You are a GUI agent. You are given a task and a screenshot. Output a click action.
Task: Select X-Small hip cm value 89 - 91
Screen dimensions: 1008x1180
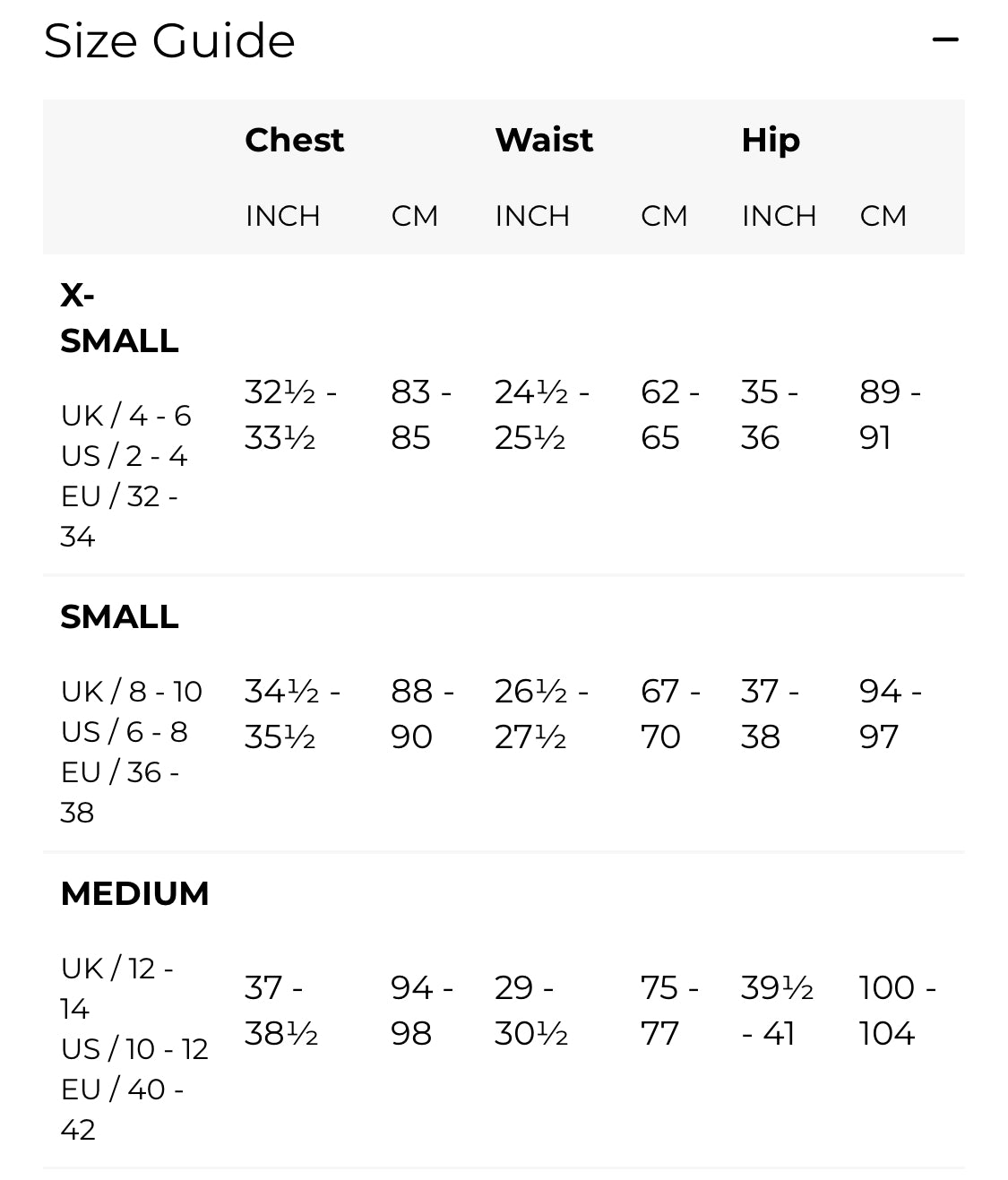890,415
